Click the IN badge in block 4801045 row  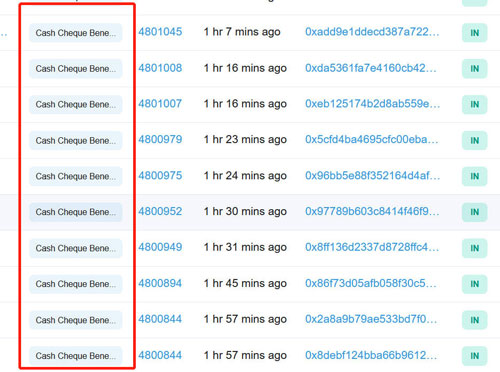pyautogui.click(x=475, y=33)
